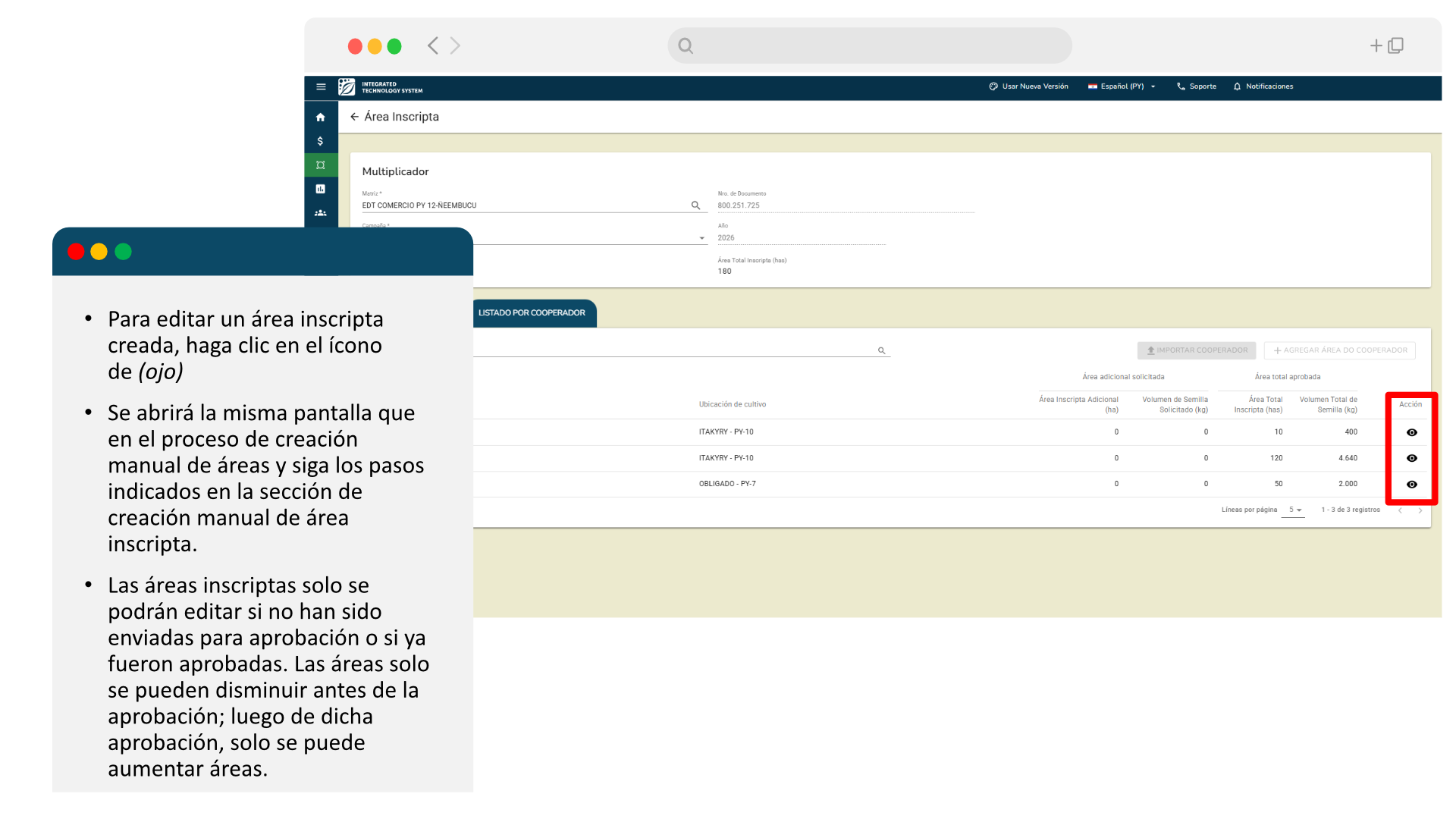Go to previous page of records
This screenshot has height=819, width=1456.
click(1400, 510)
